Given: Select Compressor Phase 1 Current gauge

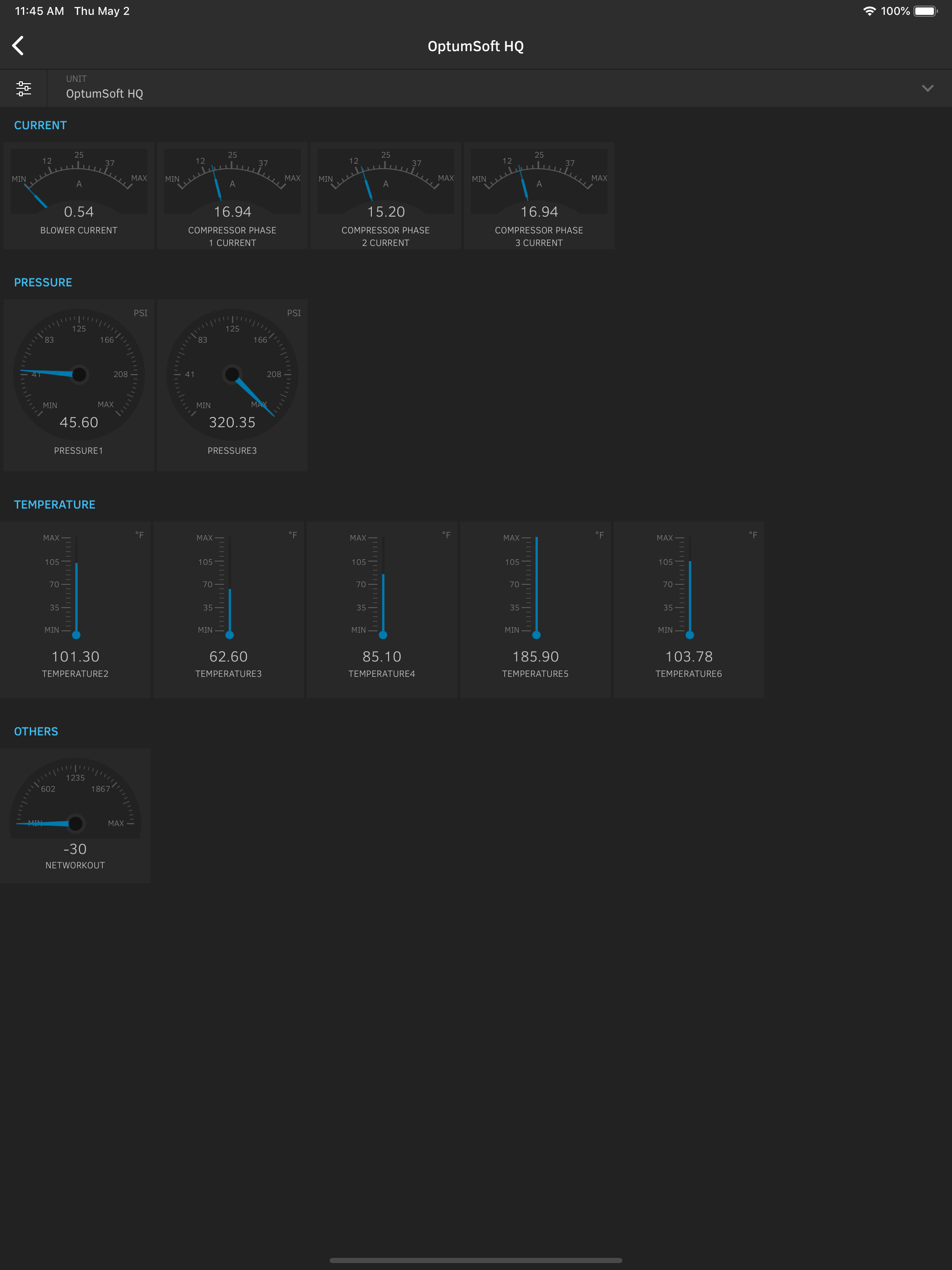Looking at the screenshot, I should (232, 196).
